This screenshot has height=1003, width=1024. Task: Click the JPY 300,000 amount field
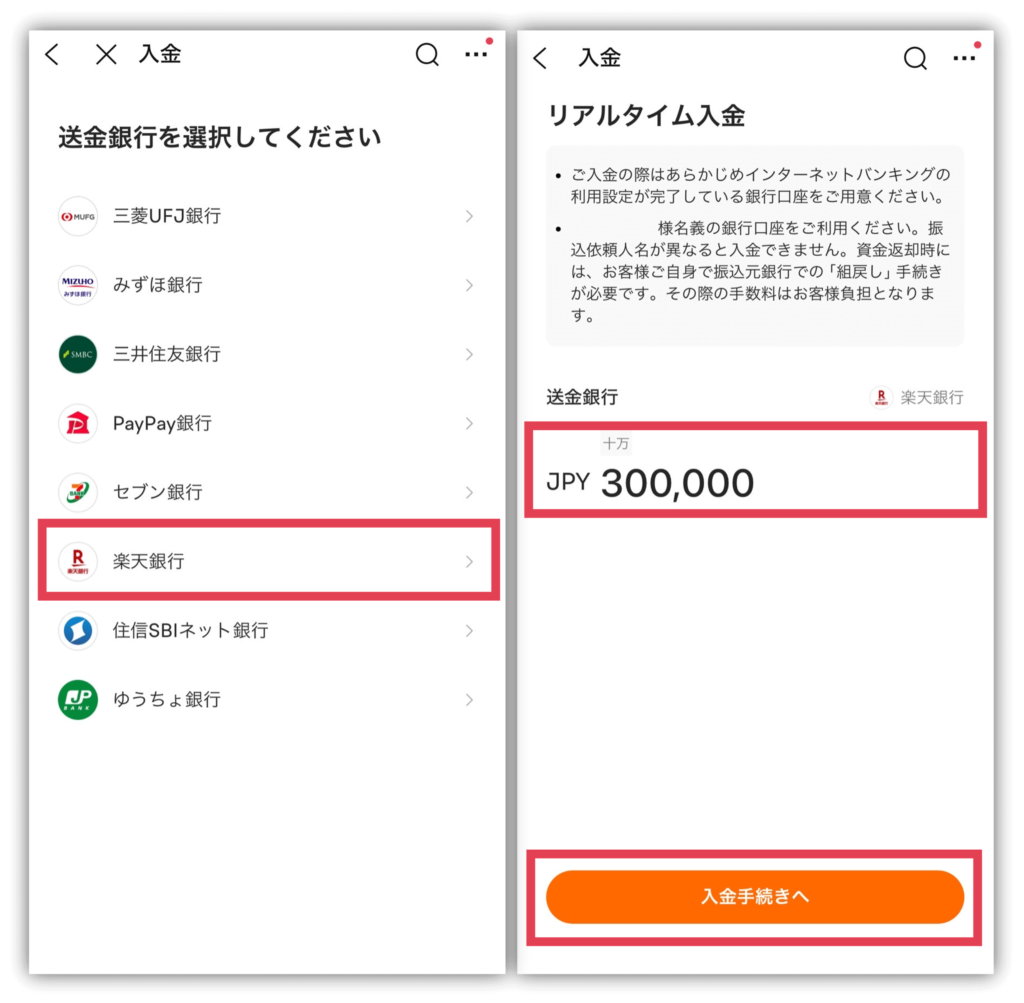coord(756,470)
